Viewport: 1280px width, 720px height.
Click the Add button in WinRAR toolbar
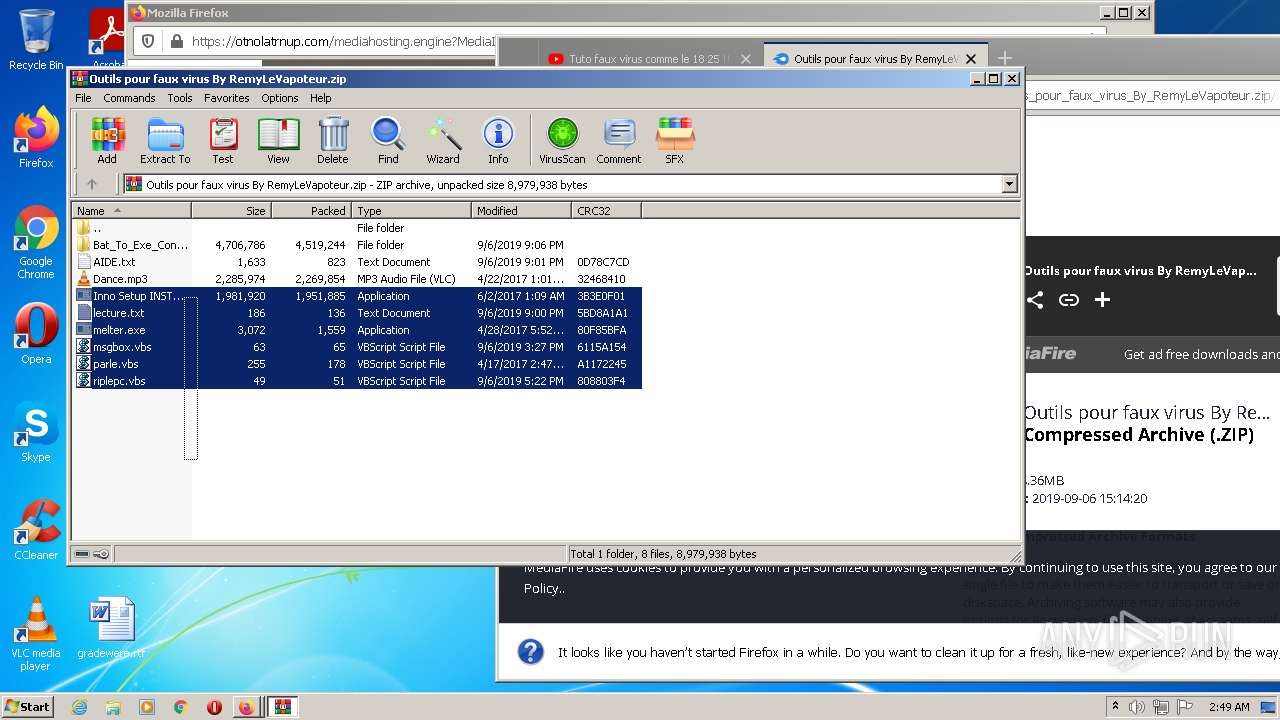[107, 141]
